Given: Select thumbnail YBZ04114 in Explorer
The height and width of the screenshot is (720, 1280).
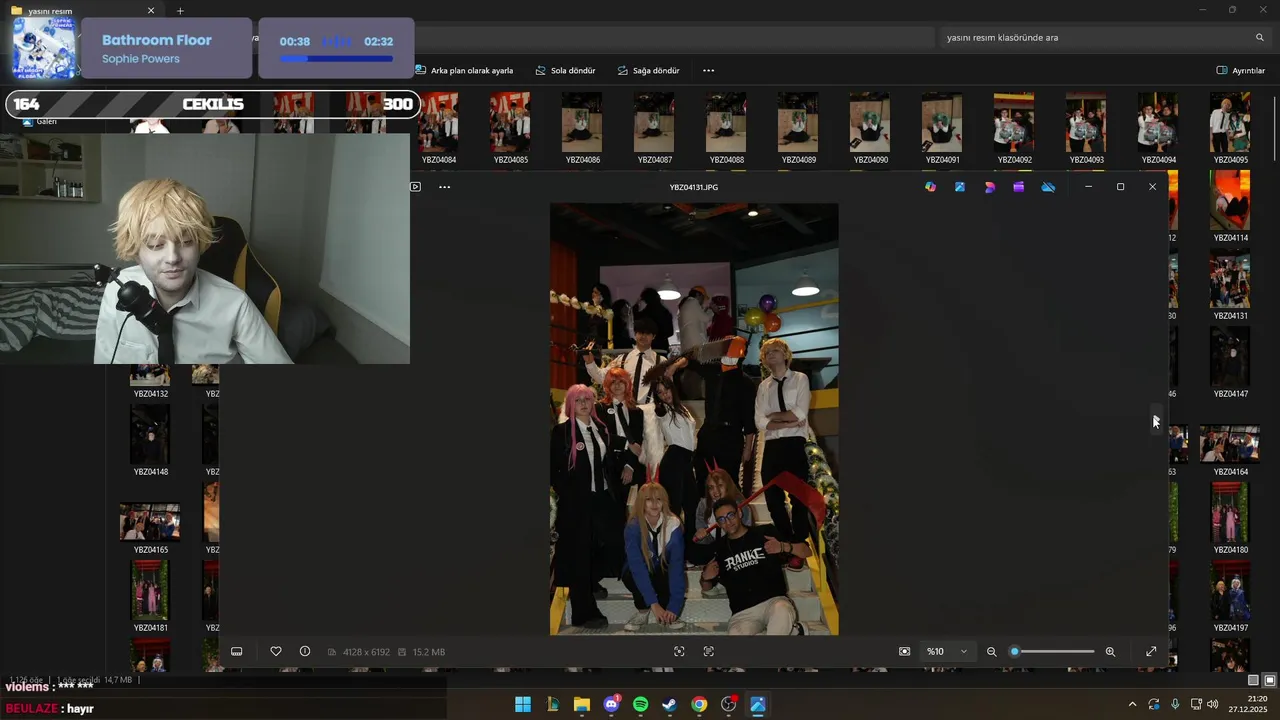Looking at the screenshot, I should [1230, 206].
